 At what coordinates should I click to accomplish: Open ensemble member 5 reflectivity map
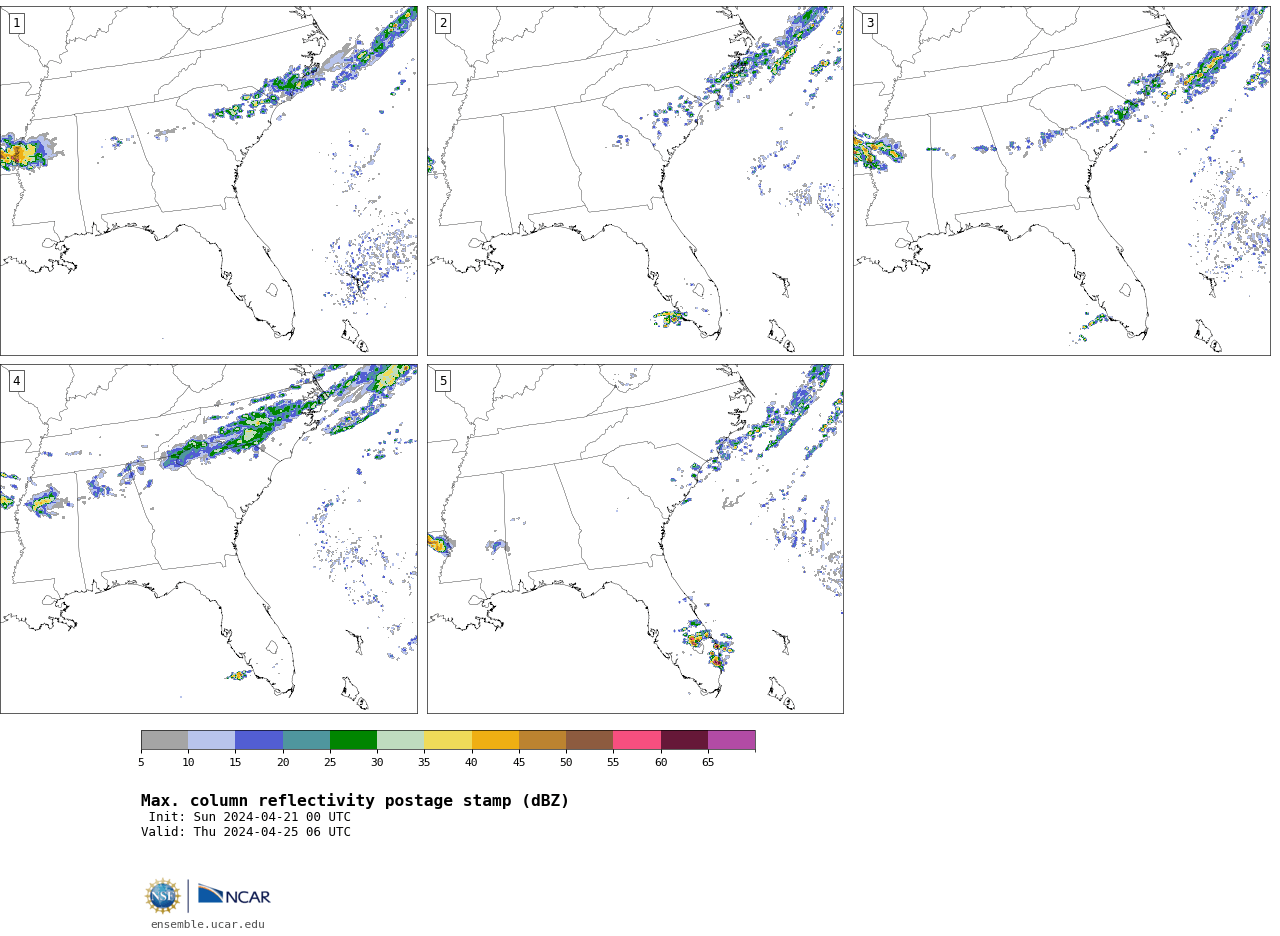(635, 539)
